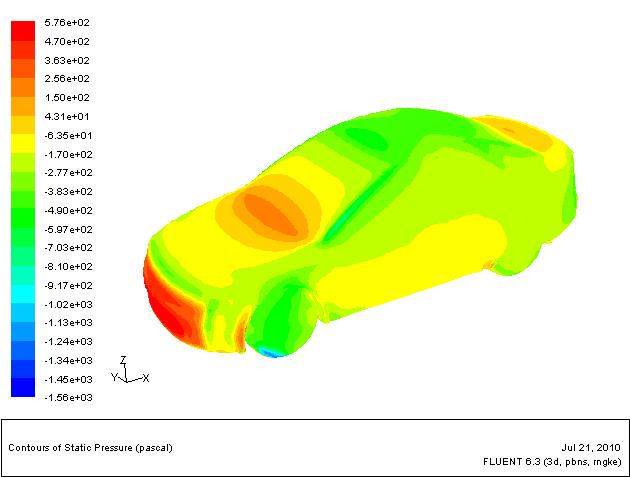The height and width of the screenshot is (477, 630).
Task: Click the Jul 21, 2010 date text
Action: tap(591, 448)
